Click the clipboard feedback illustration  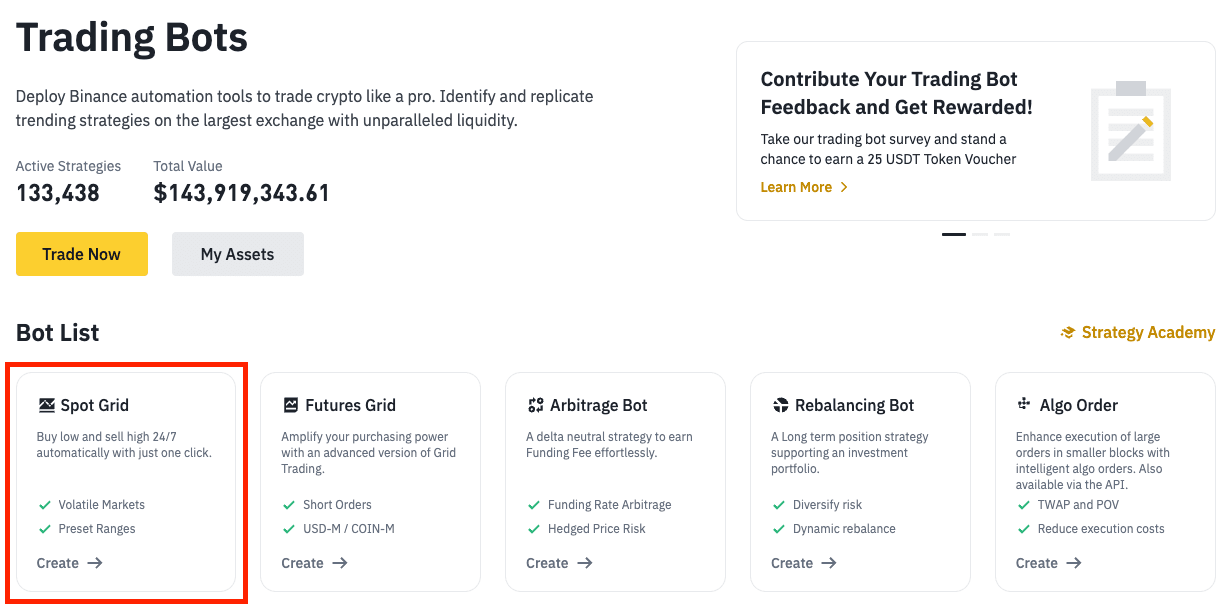click(x=1130, y=131)
